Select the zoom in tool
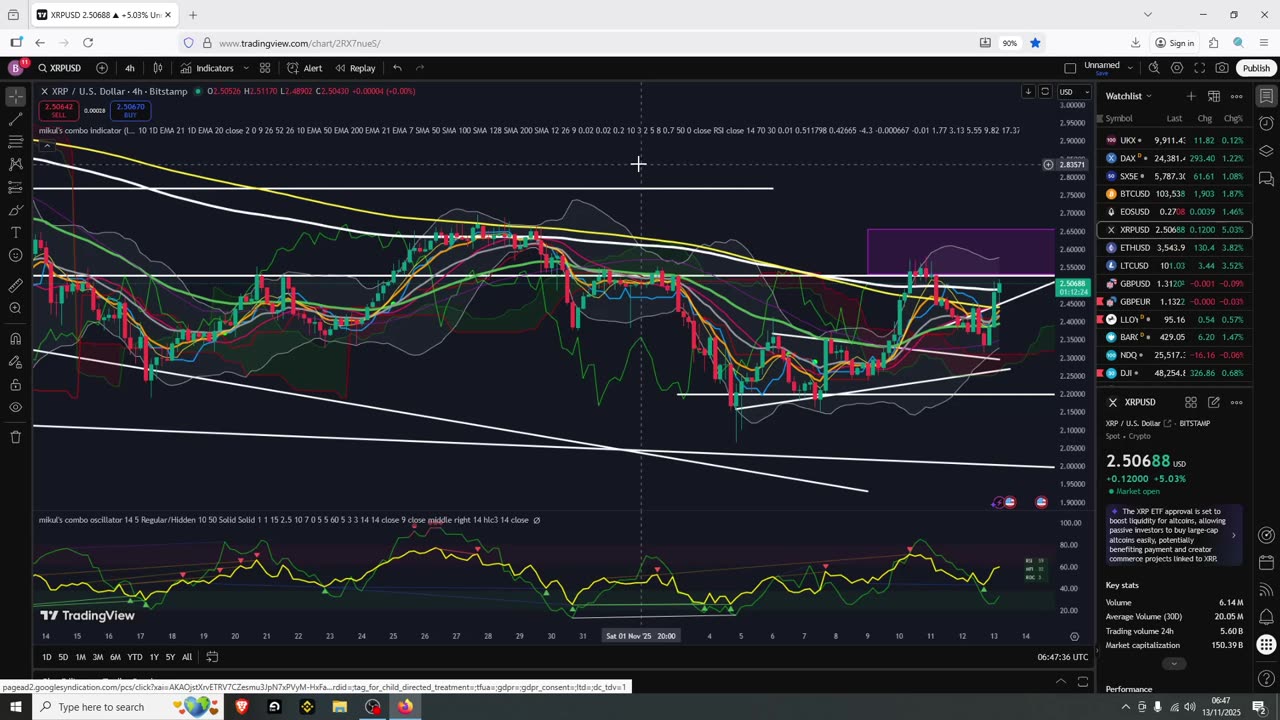 pos(15,308)
